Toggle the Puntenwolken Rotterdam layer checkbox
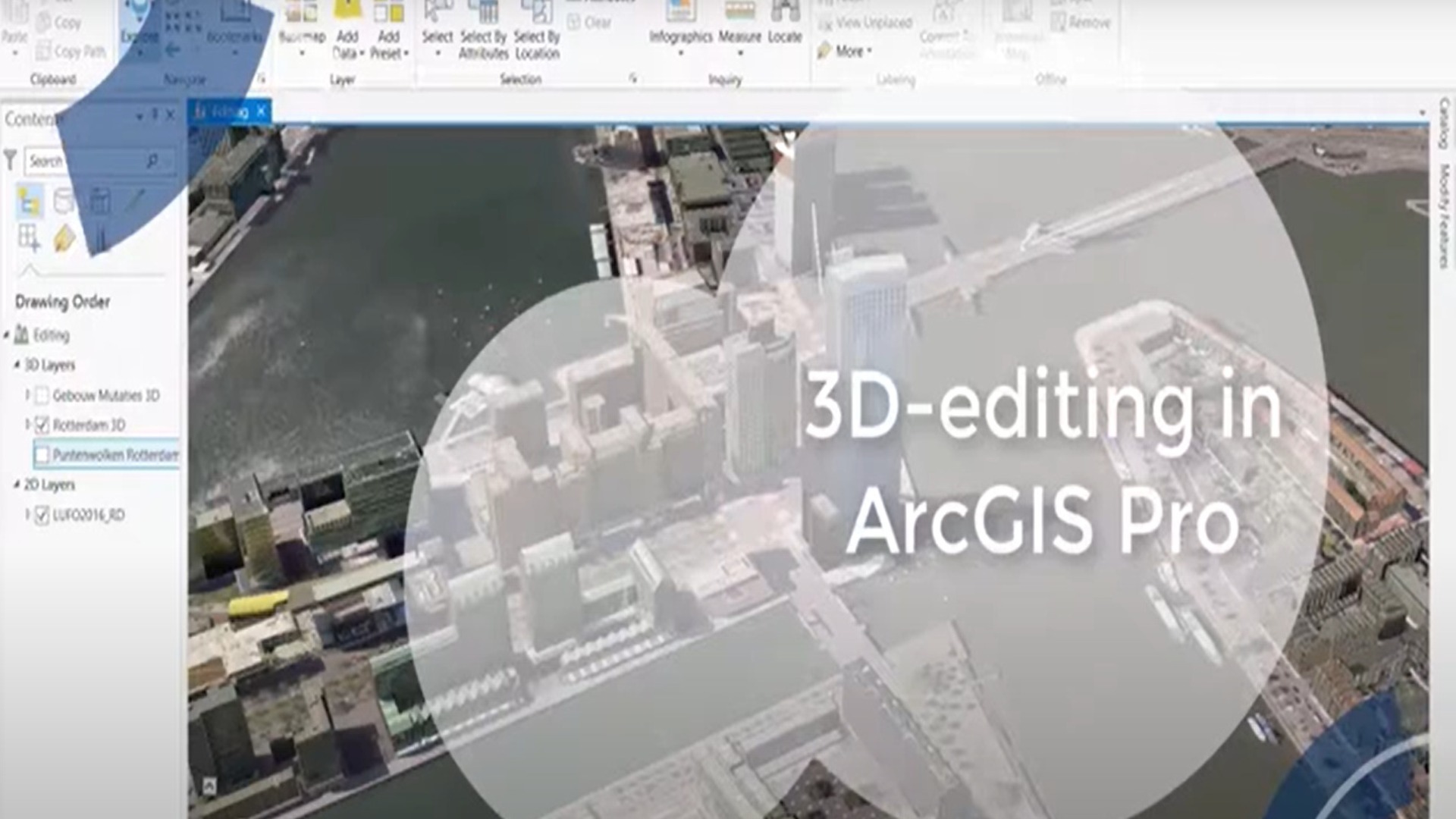 [42, 455]
